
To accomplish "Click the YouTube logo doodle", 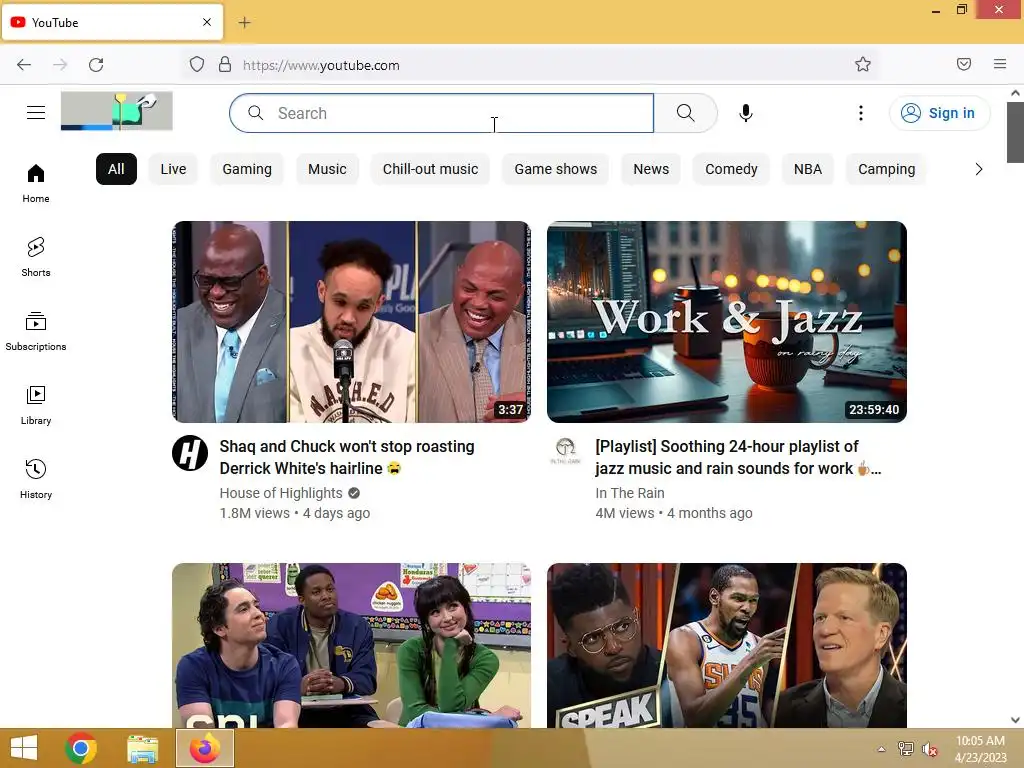I will point(117,111).
